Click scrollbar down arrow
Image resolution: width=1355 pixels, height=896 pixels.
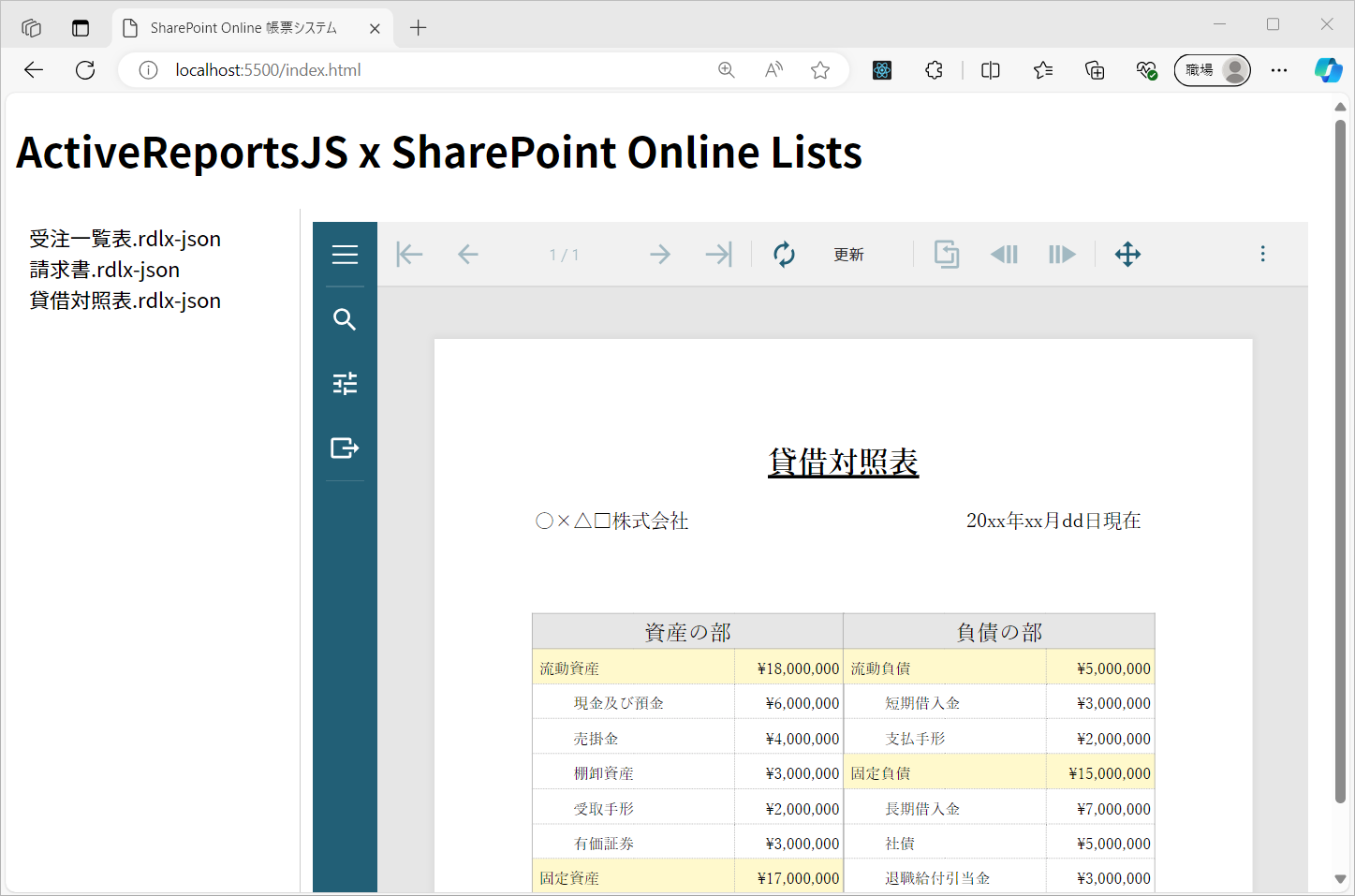click(1340, 879)
